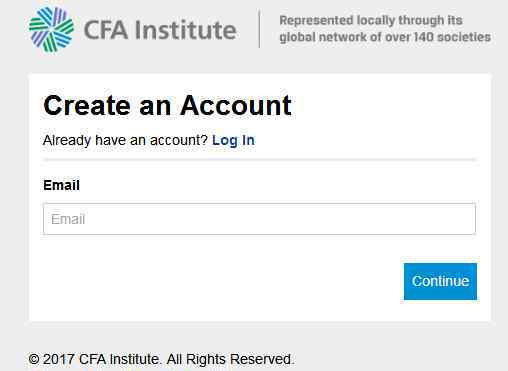Click the 'All Rights Reserved' footer phrase
Viewport: 508px width, 371px height.
click(x=230, y=359)
